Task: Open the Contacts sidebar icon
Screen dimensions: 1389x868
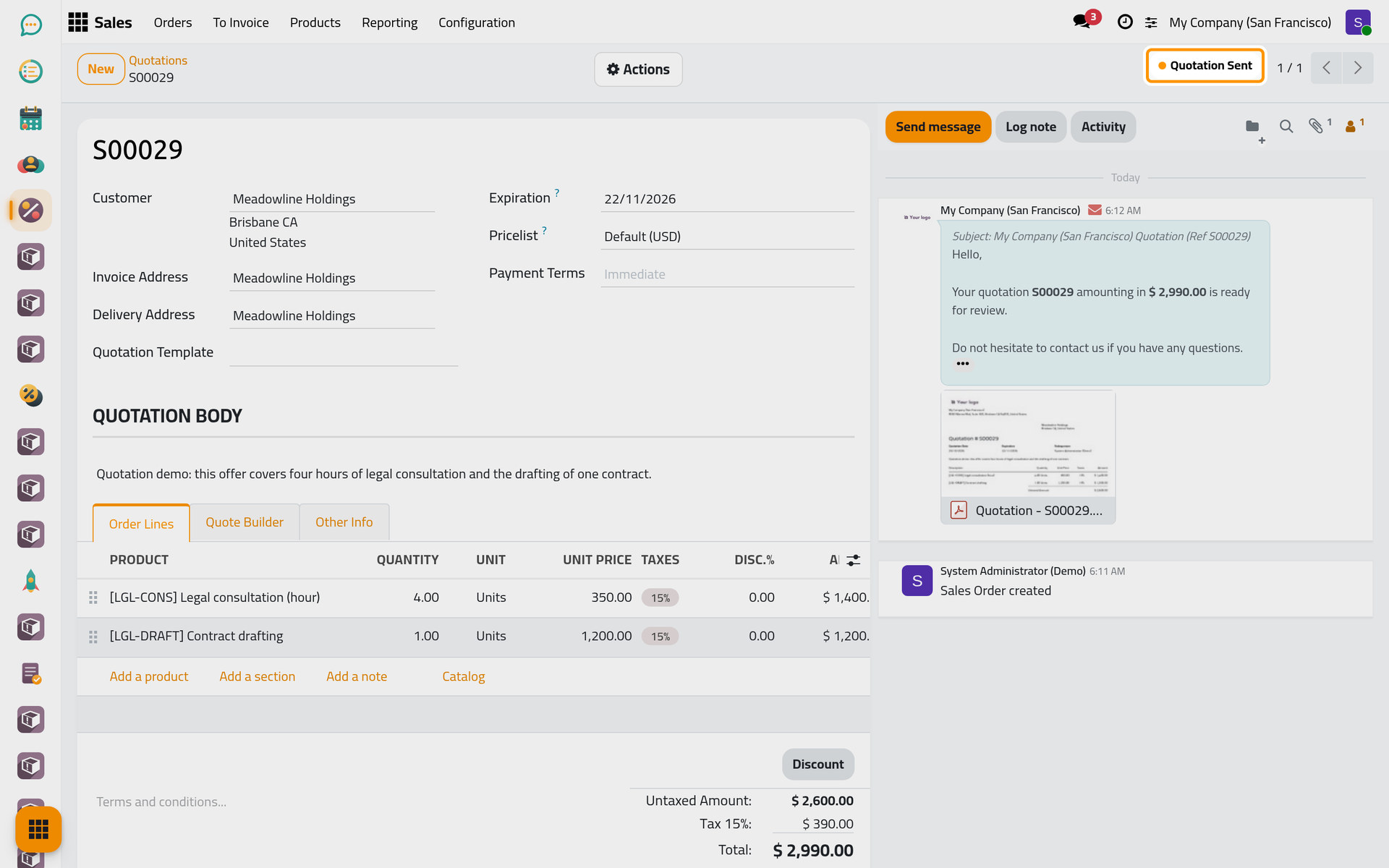Action: (x=30, y=164)
